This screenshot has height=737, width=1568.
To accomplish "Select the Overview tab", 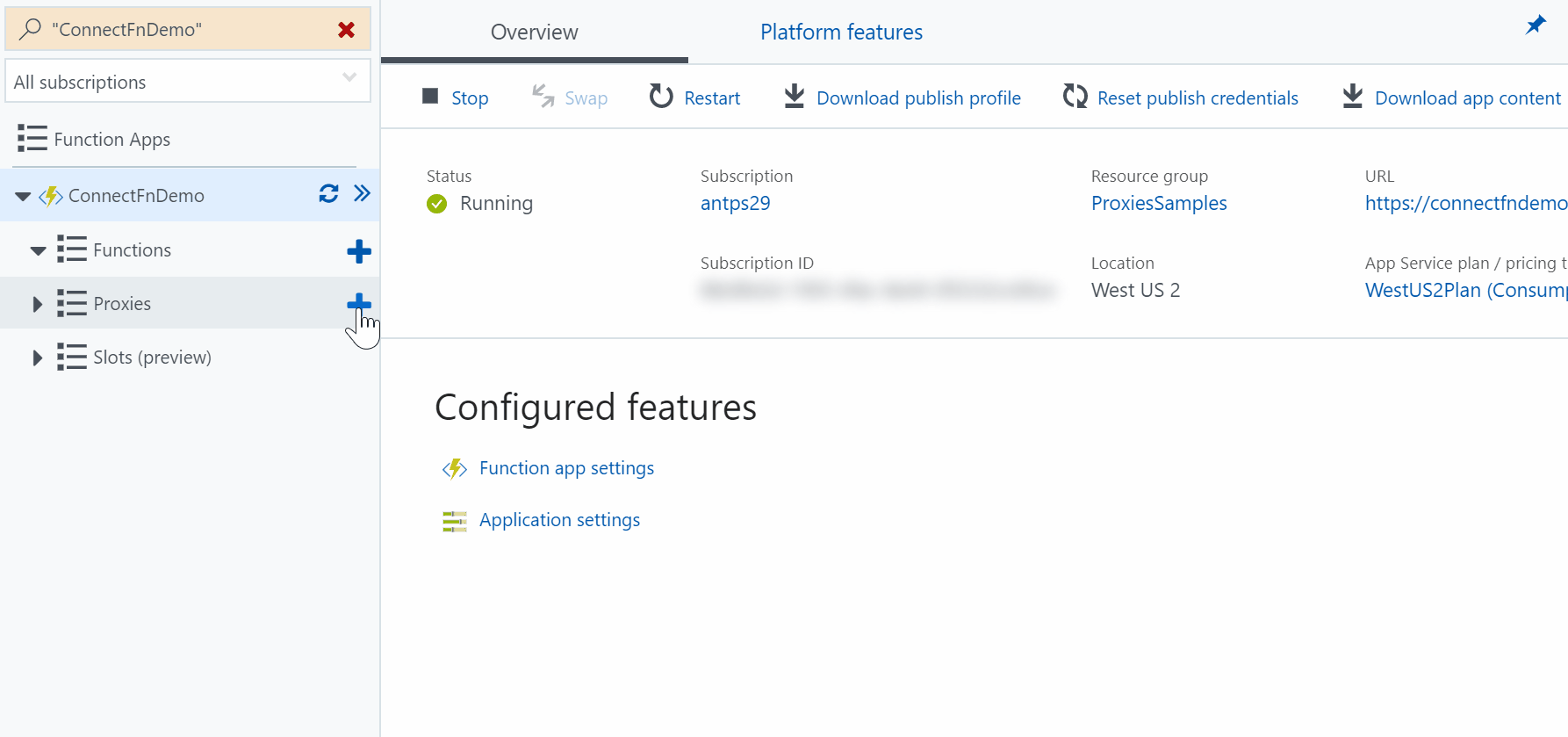I will [x=534, y=33].
